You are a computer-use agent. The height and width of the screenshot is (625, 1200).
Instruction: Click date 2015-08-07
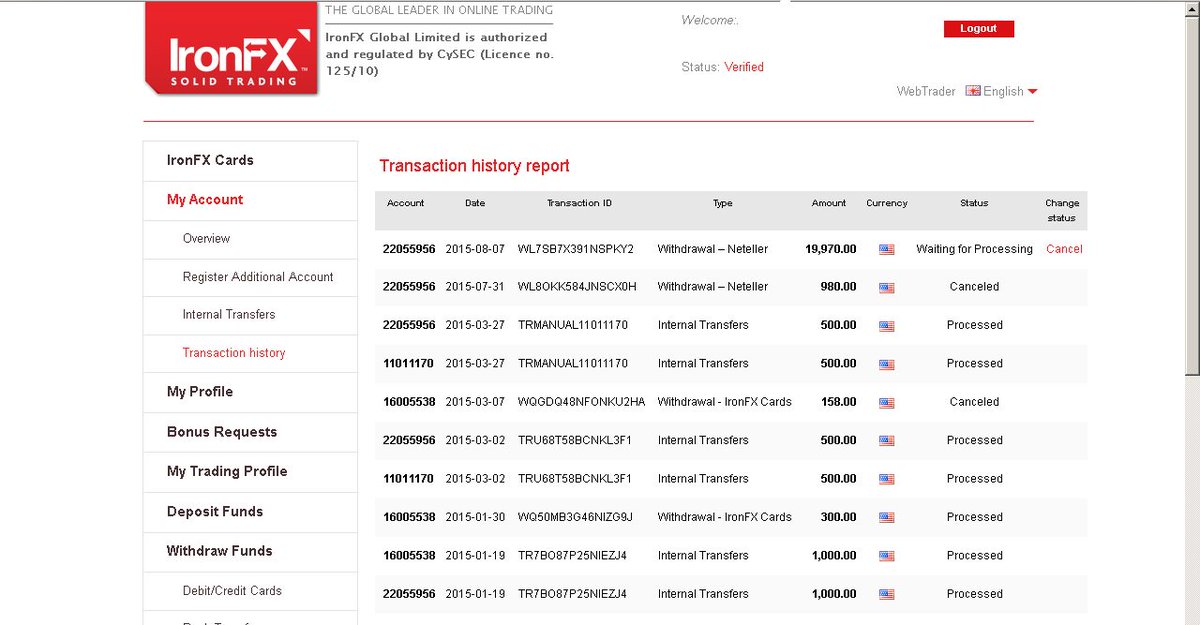475,249
